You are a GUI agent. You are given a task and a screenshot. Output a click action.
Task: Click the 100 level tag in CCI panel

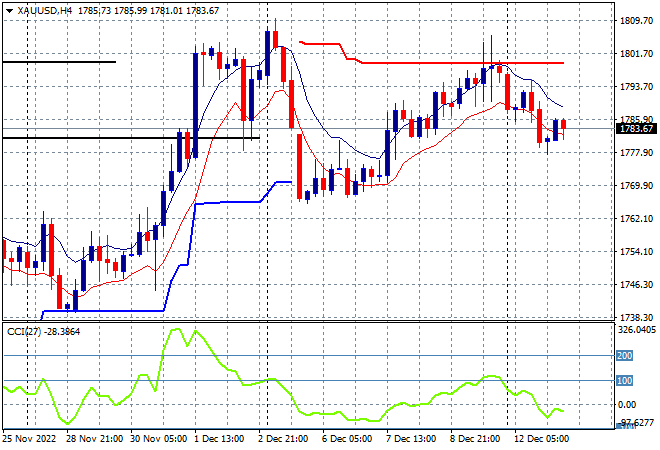624,381
